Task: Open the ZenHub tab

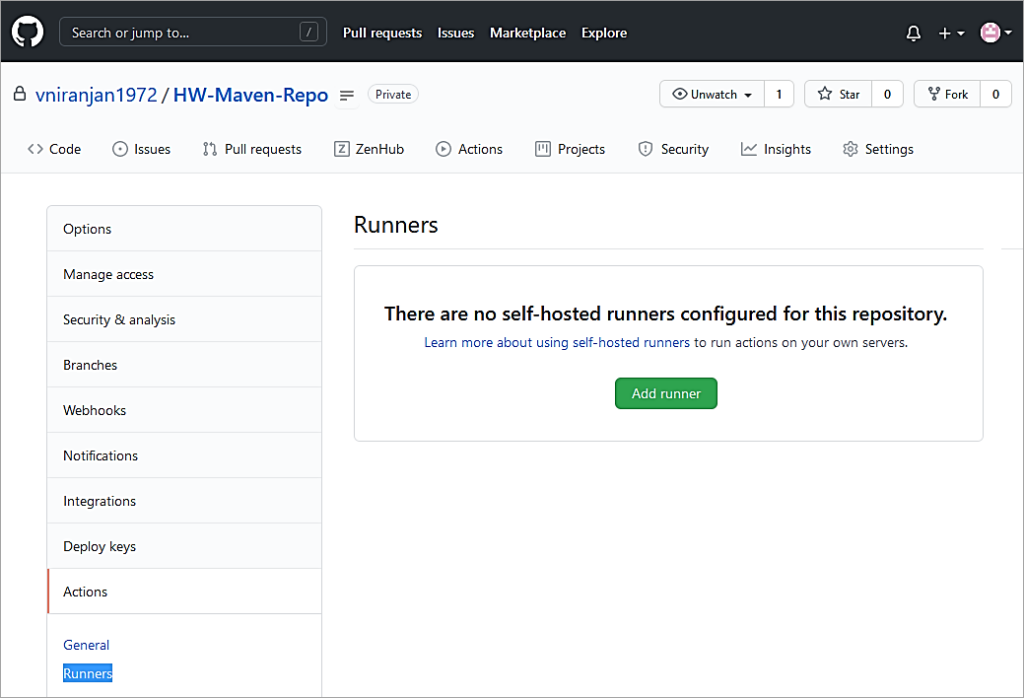Action: click(x=369, y=148)
